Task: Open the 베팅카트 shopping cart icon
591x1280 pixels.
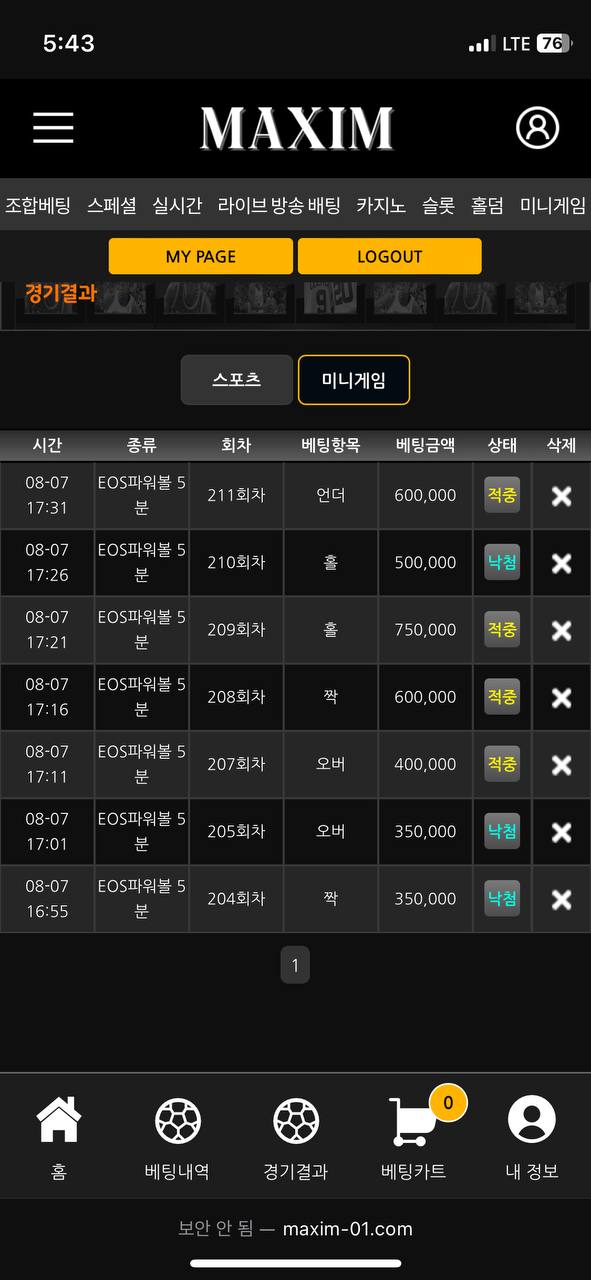Action: click(411, 1122)
